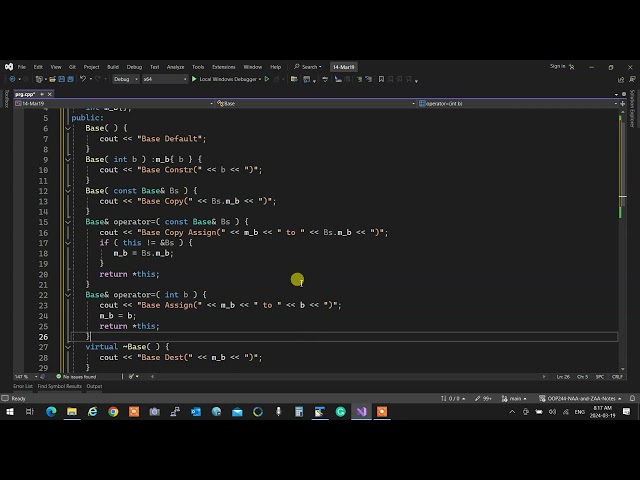The height and width of the screenshot is (480, 640).
Task: Click Start Without Debugging outline play icon
Action: [x=267, y=79]
